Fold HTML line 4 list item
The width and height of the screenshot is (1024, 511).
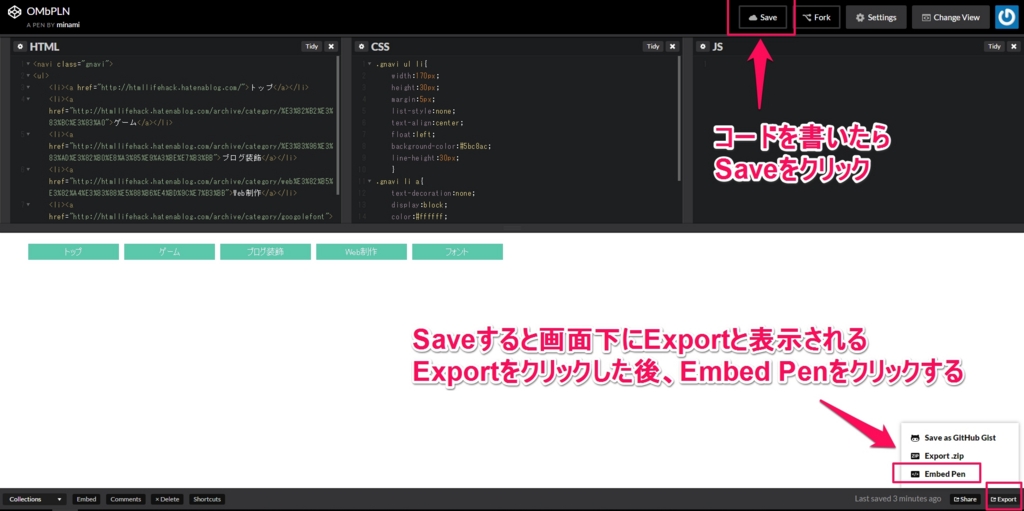tap(28, 99)
